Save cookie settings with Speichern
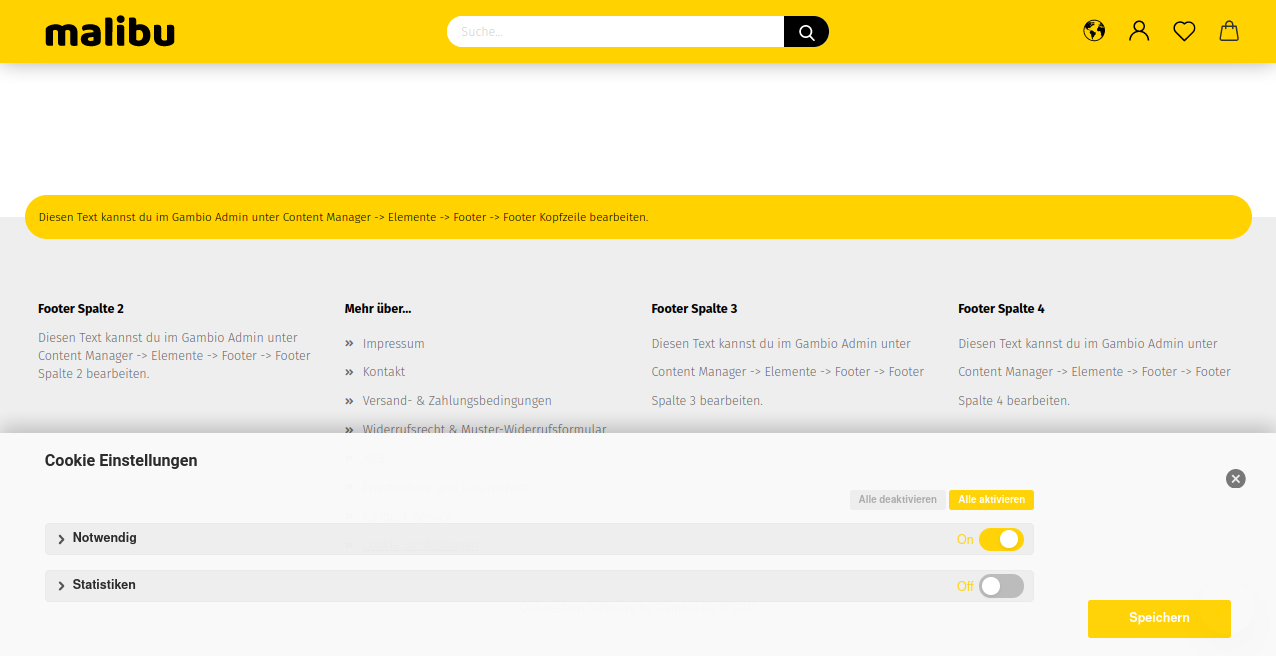The image size is (1276, 656). [1159, 618]
